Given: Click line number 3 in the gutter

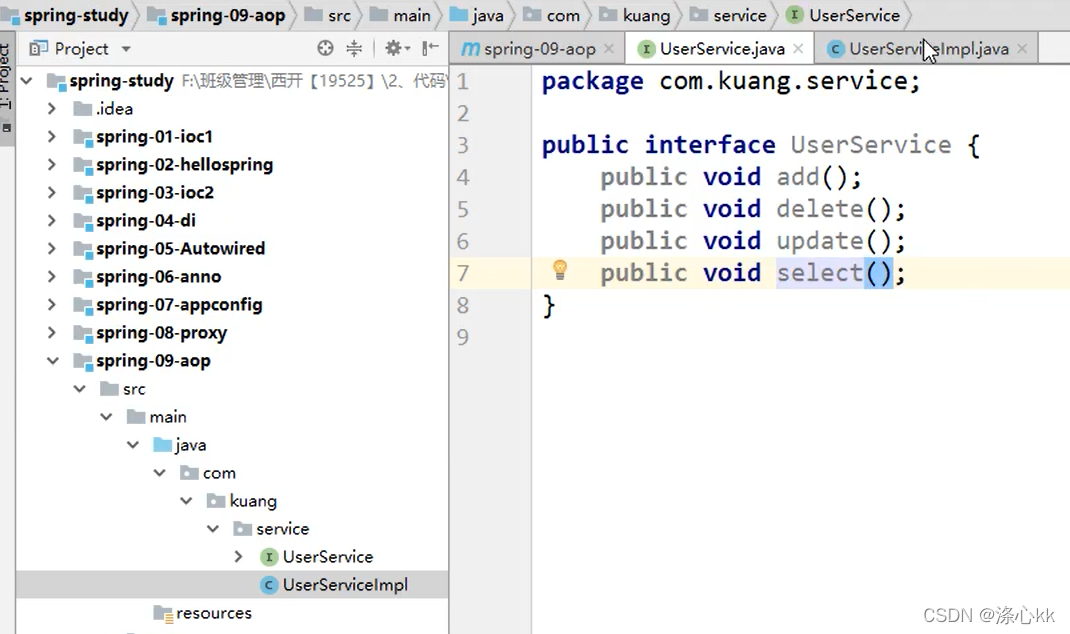Looking at the screenshot, I should [463, 145].
